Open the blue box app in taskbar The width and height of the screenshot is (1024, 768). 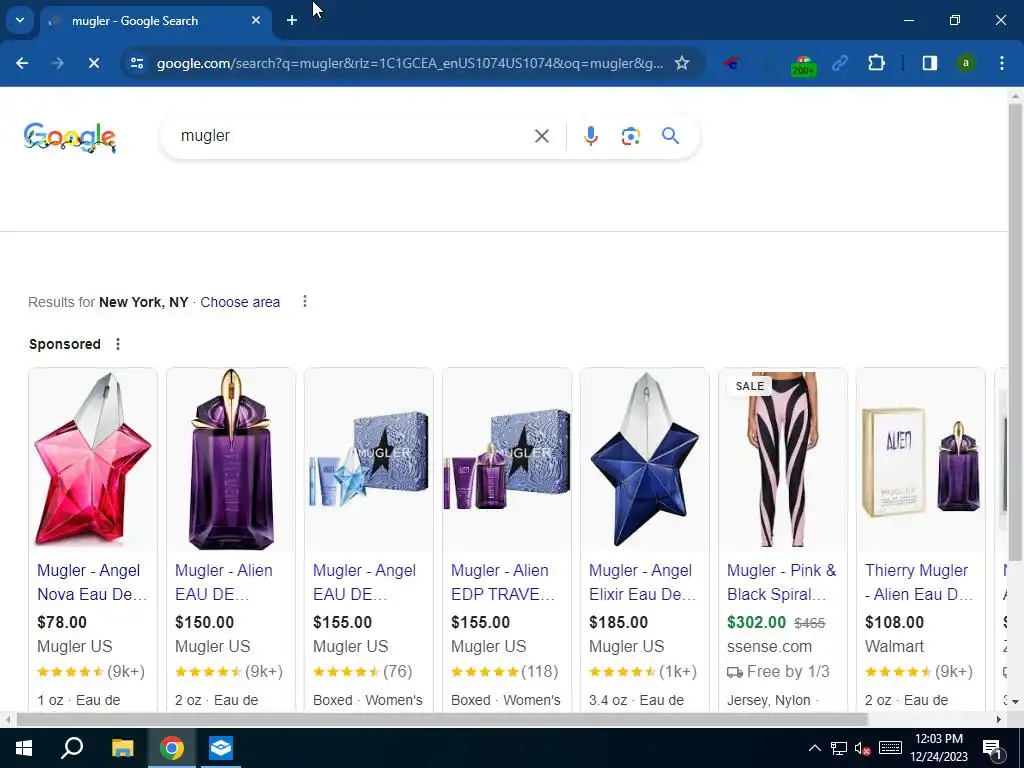221,748
